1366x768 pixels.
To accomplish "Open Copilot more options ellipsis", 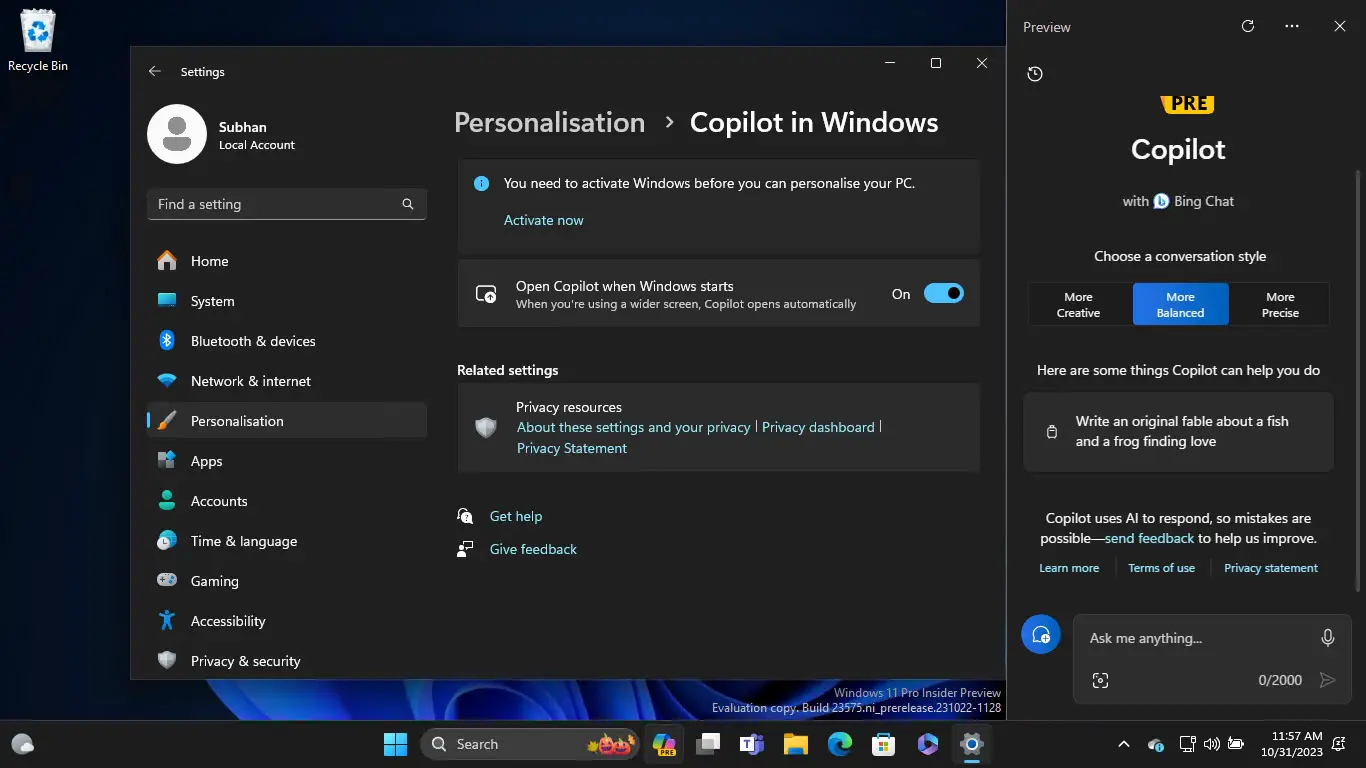I will tap(1292, 27).
